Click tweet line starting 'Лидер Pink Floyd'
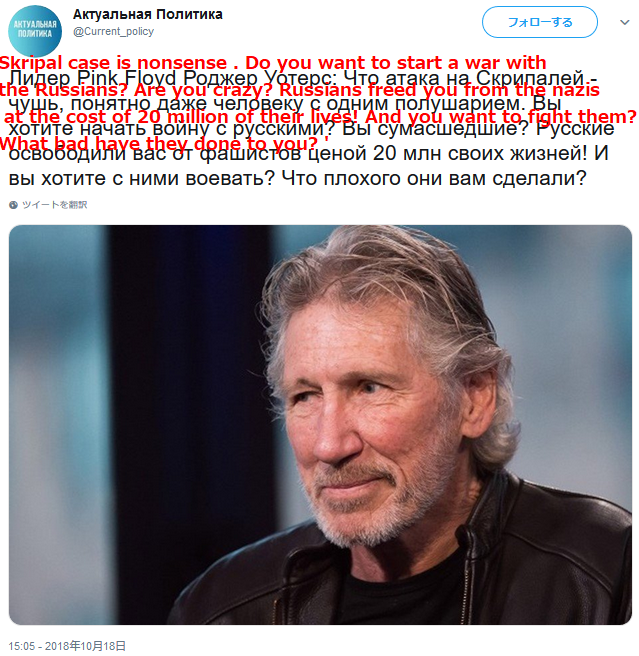The width and height of the screenshot is (639, 656). point(302,78)
